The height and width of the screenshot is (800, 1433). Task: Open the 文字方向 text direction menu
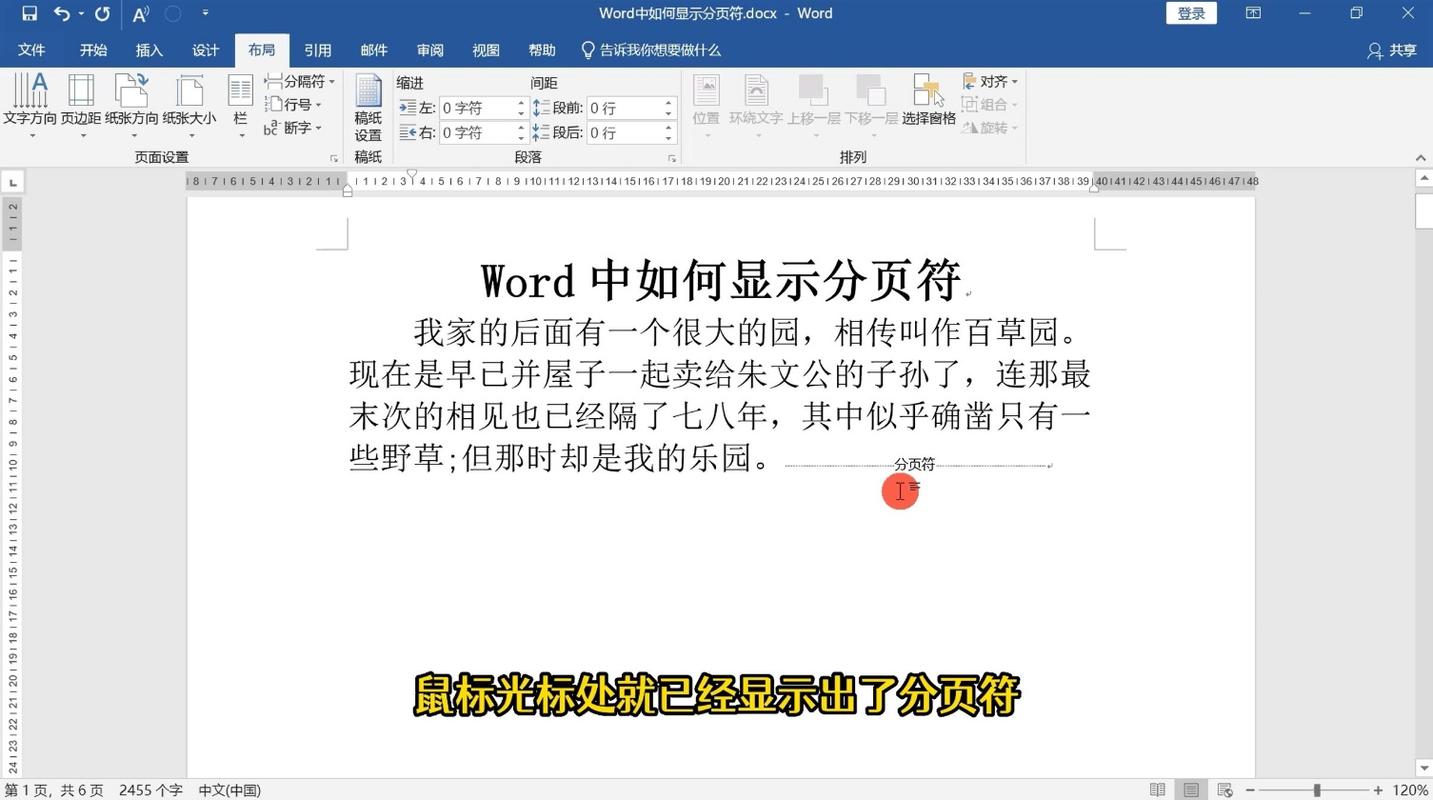[30, 105]
